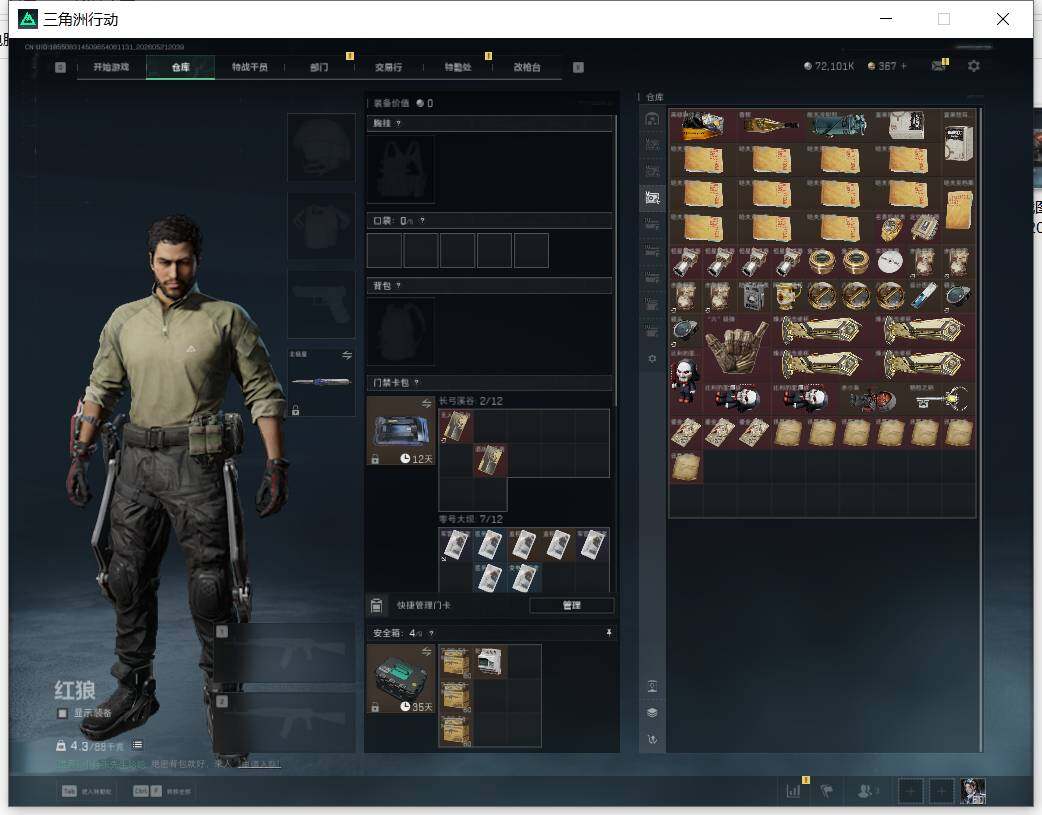Select the 仓库 tab
1042x815 pixels.
click(x=180, y=67)
